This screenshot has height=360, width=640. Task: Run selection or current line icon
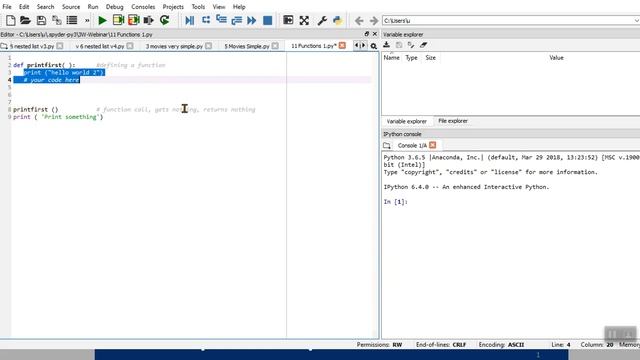[149, 20]
